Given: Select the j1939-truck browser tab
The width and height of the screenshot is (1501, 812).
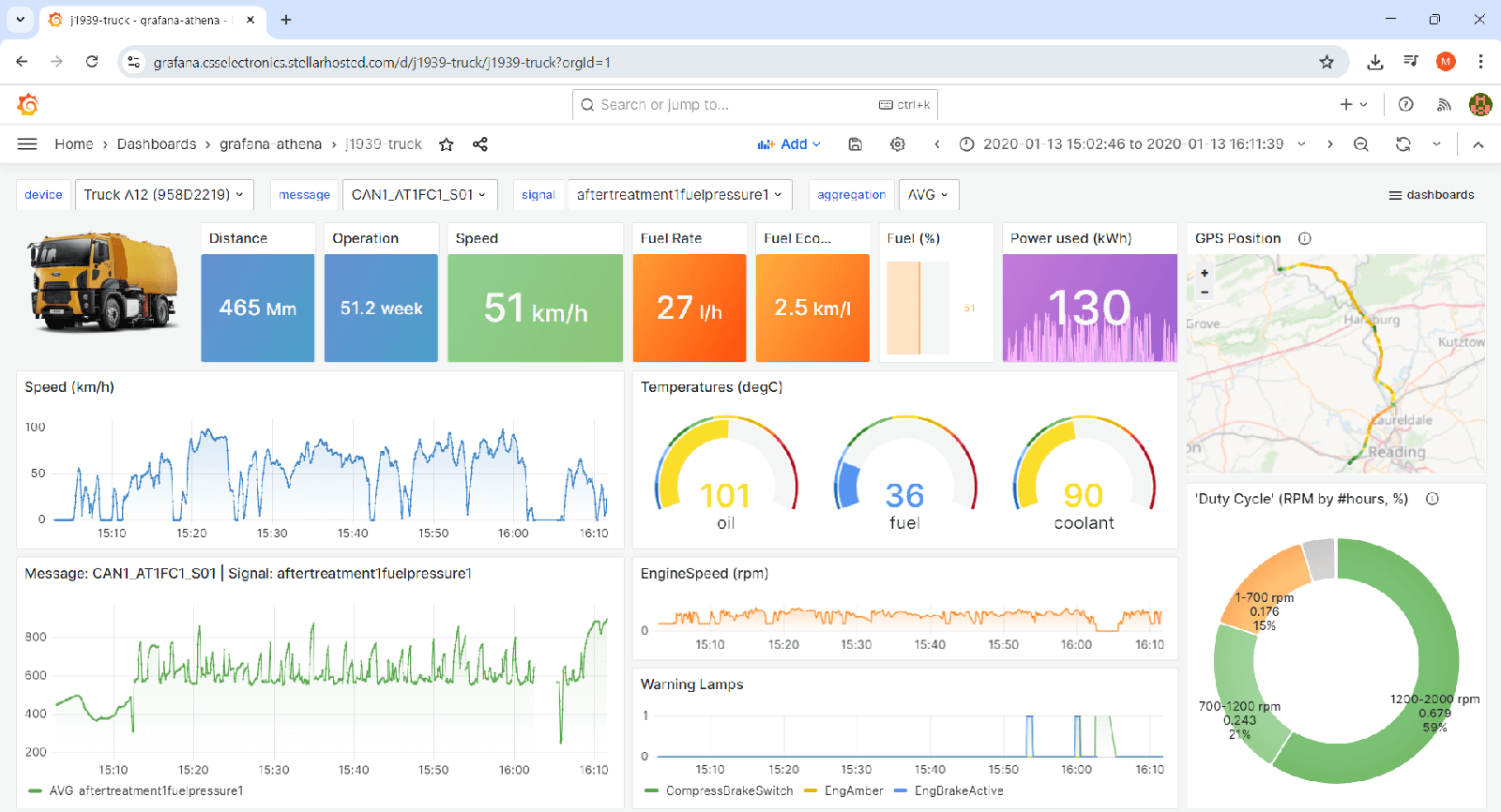Looking at the screenshot, I should (150, 20).
